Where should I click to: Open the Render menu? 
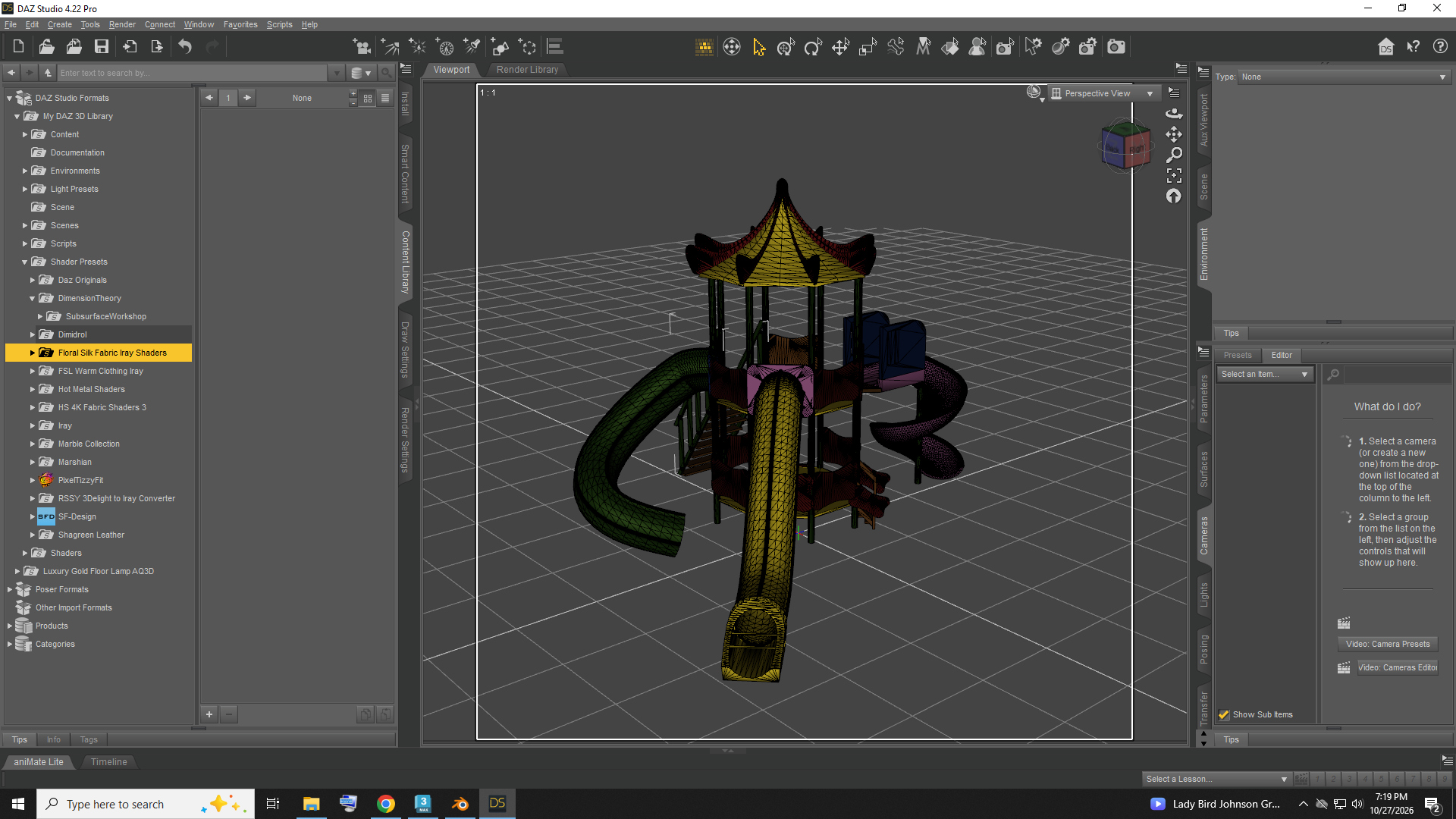(x=122, y=24)
